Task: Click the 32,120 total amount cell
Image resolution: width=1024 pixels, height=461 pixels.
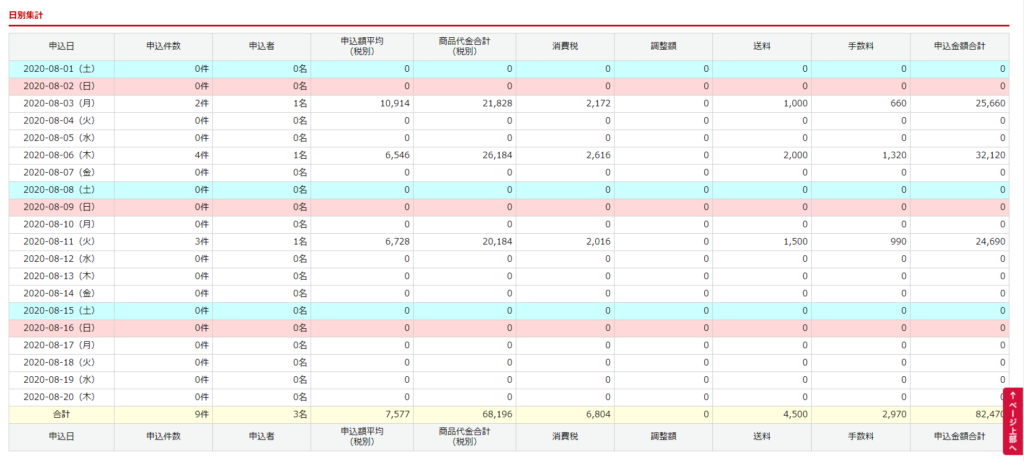Action: [x=959, y=155]
